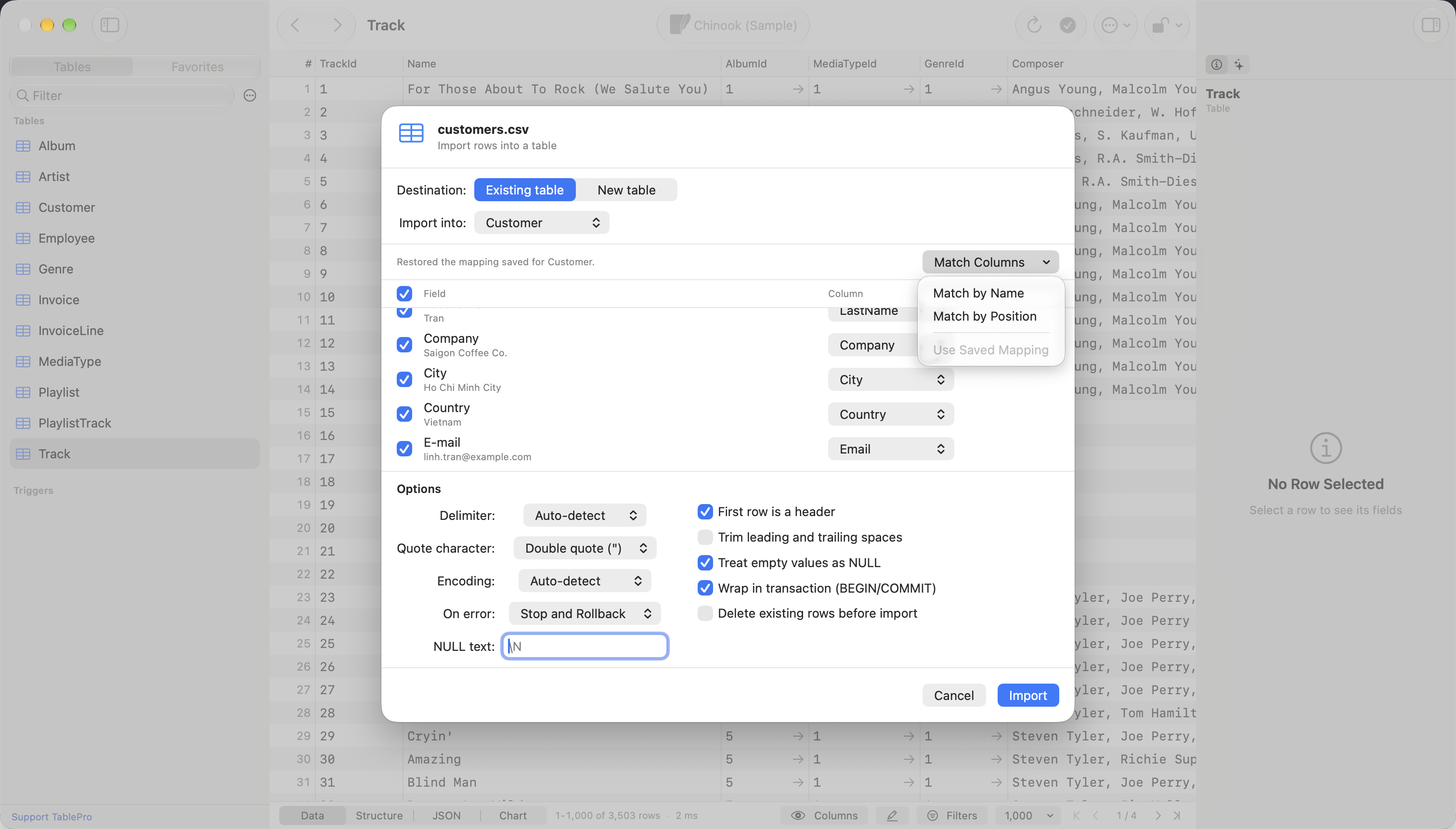This screenshot has width=1456, height=829.
Task: Enable Trim leading and trailing spaces
Action: pos(705,537)
